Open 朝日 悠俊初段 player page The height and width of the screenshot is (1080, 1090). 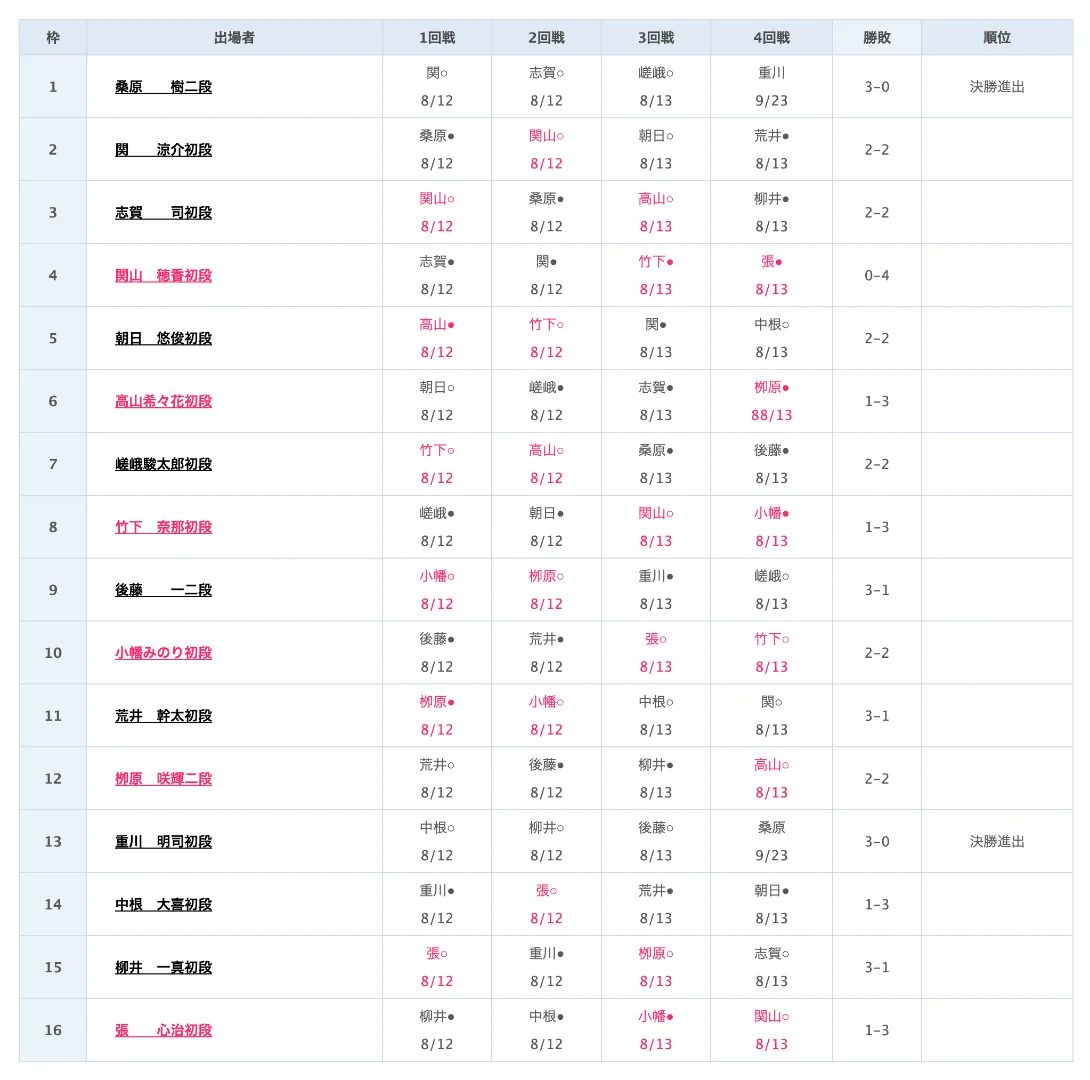[163, 339]
